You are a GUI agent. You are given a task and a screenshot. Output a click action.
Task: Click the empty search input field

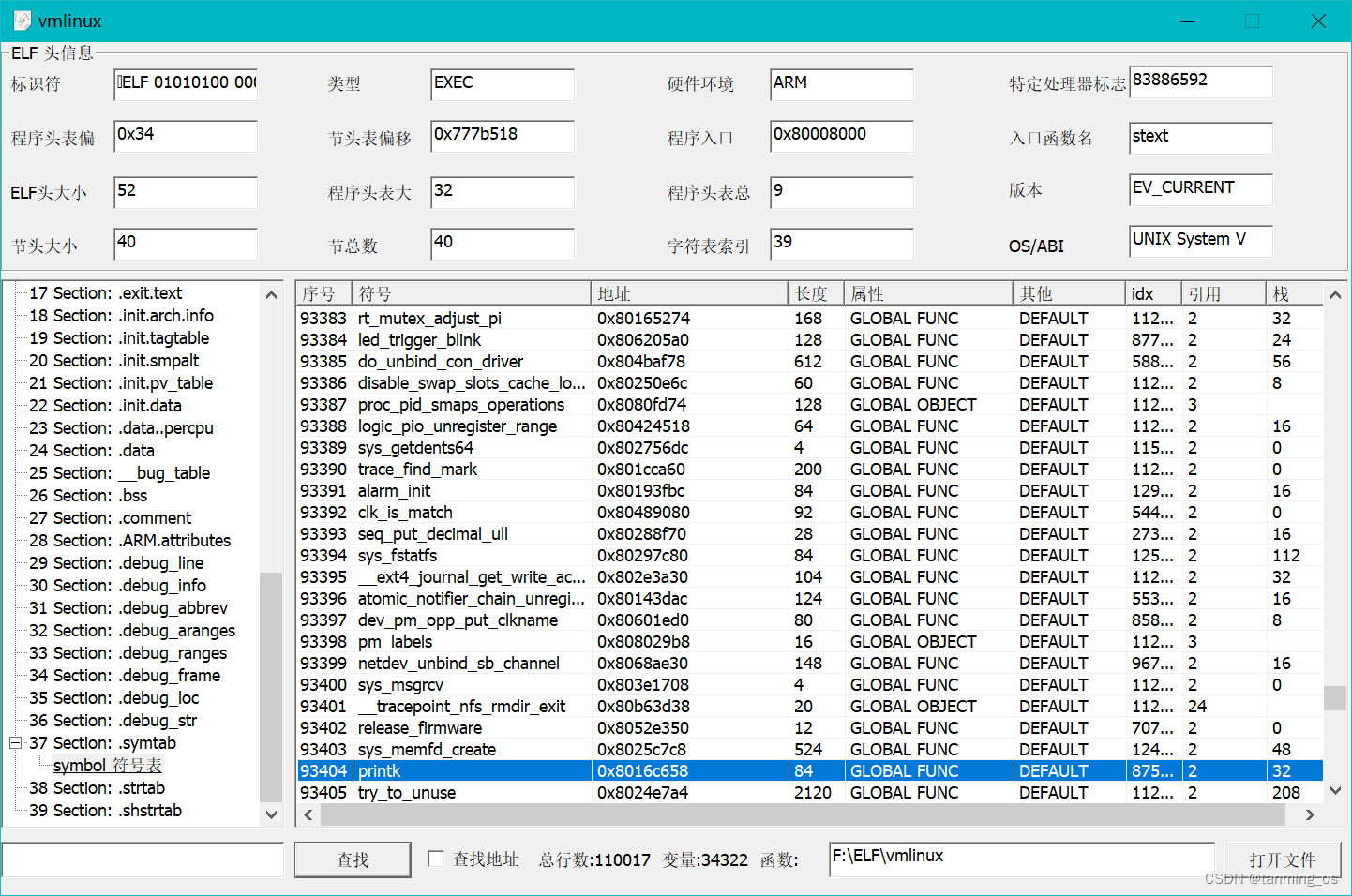click(143, 859)
